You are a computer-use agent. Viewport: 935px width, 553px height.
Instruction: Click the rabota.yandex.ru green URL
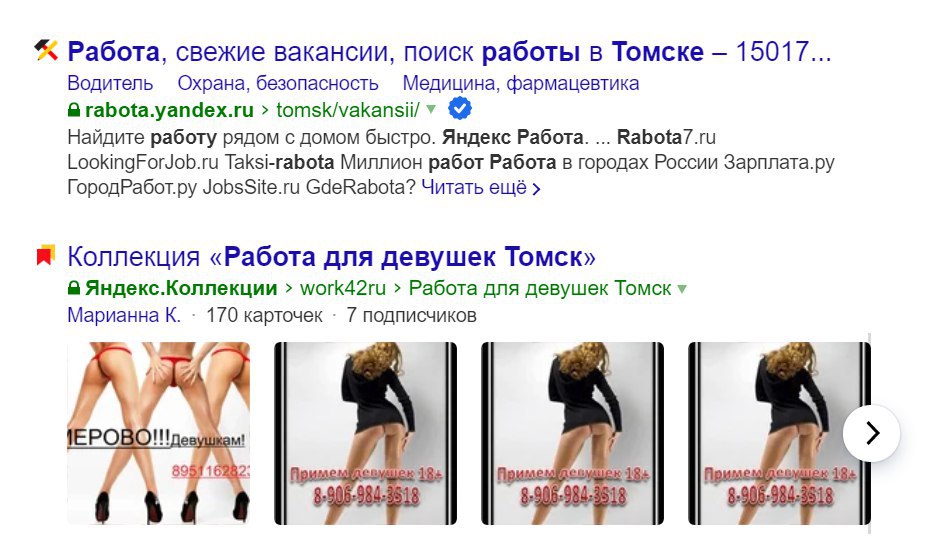tap(169, 110)
